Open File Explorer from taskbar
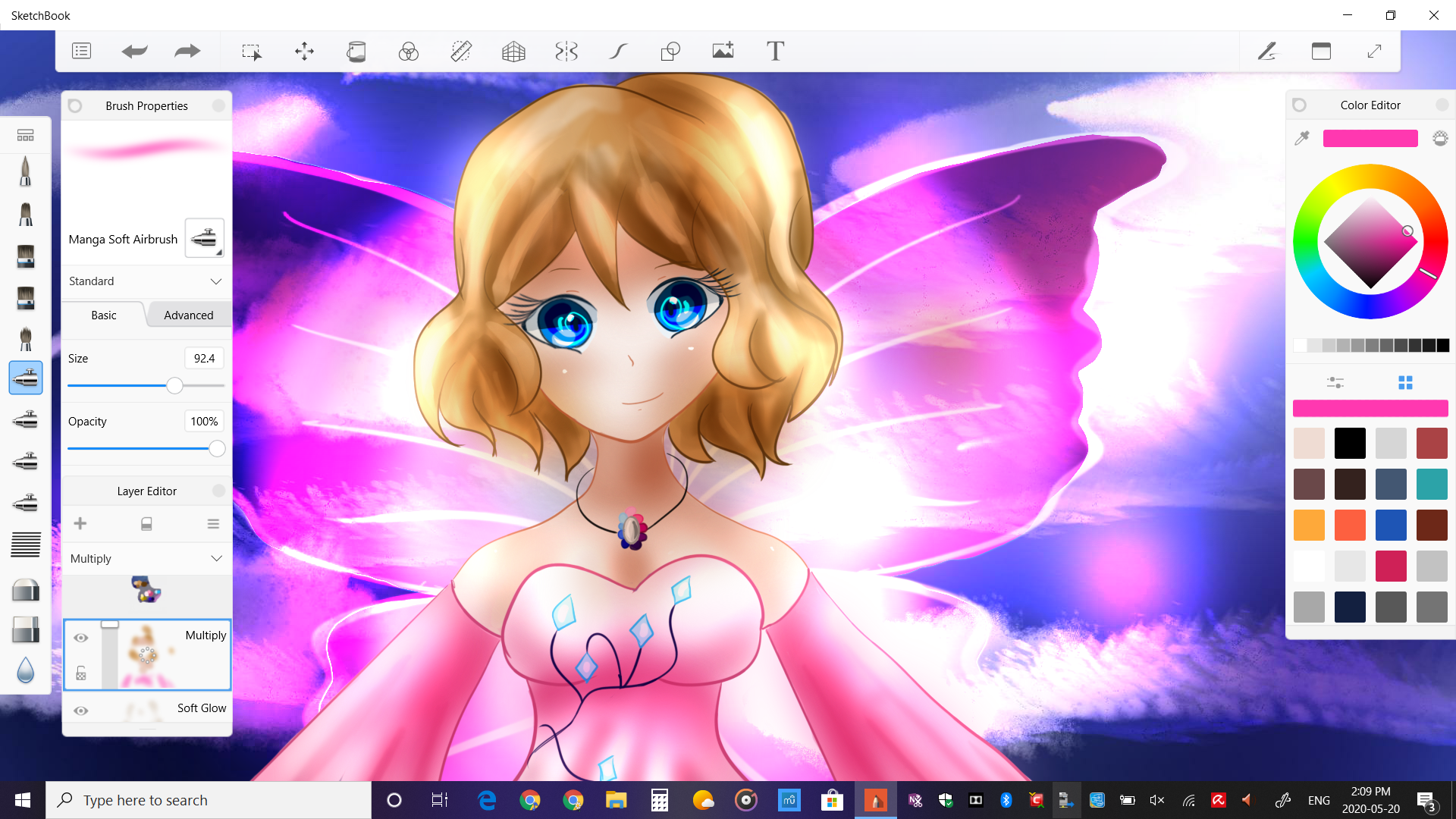Viewport: 1456px width, 819px height. 616,800
